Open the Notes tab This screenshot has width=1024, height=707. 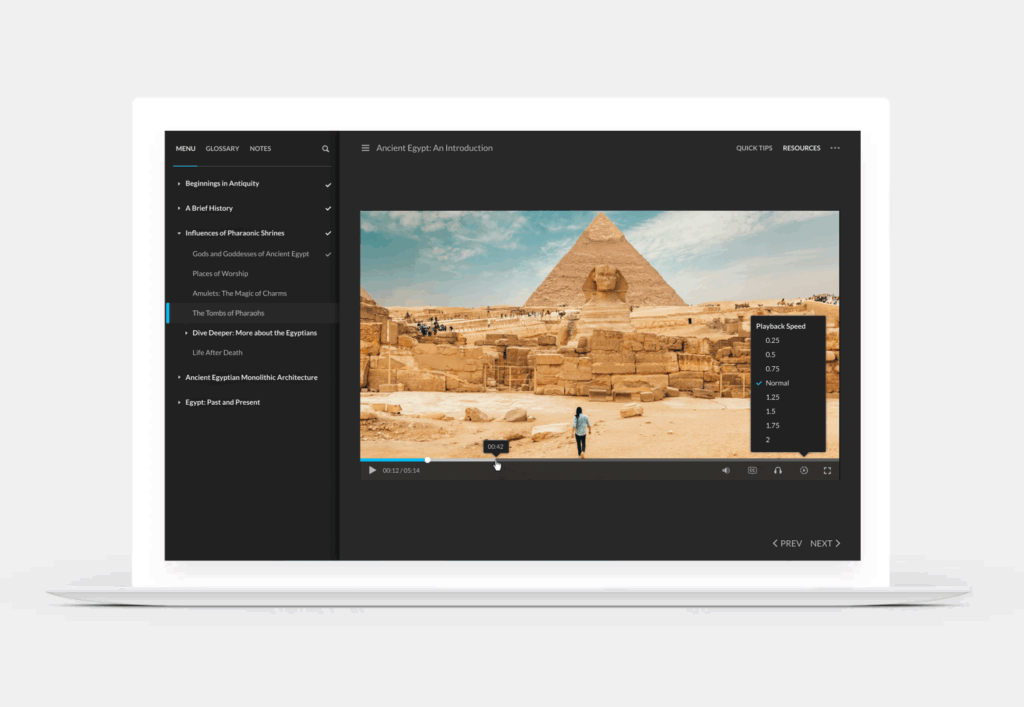(260, 149)
